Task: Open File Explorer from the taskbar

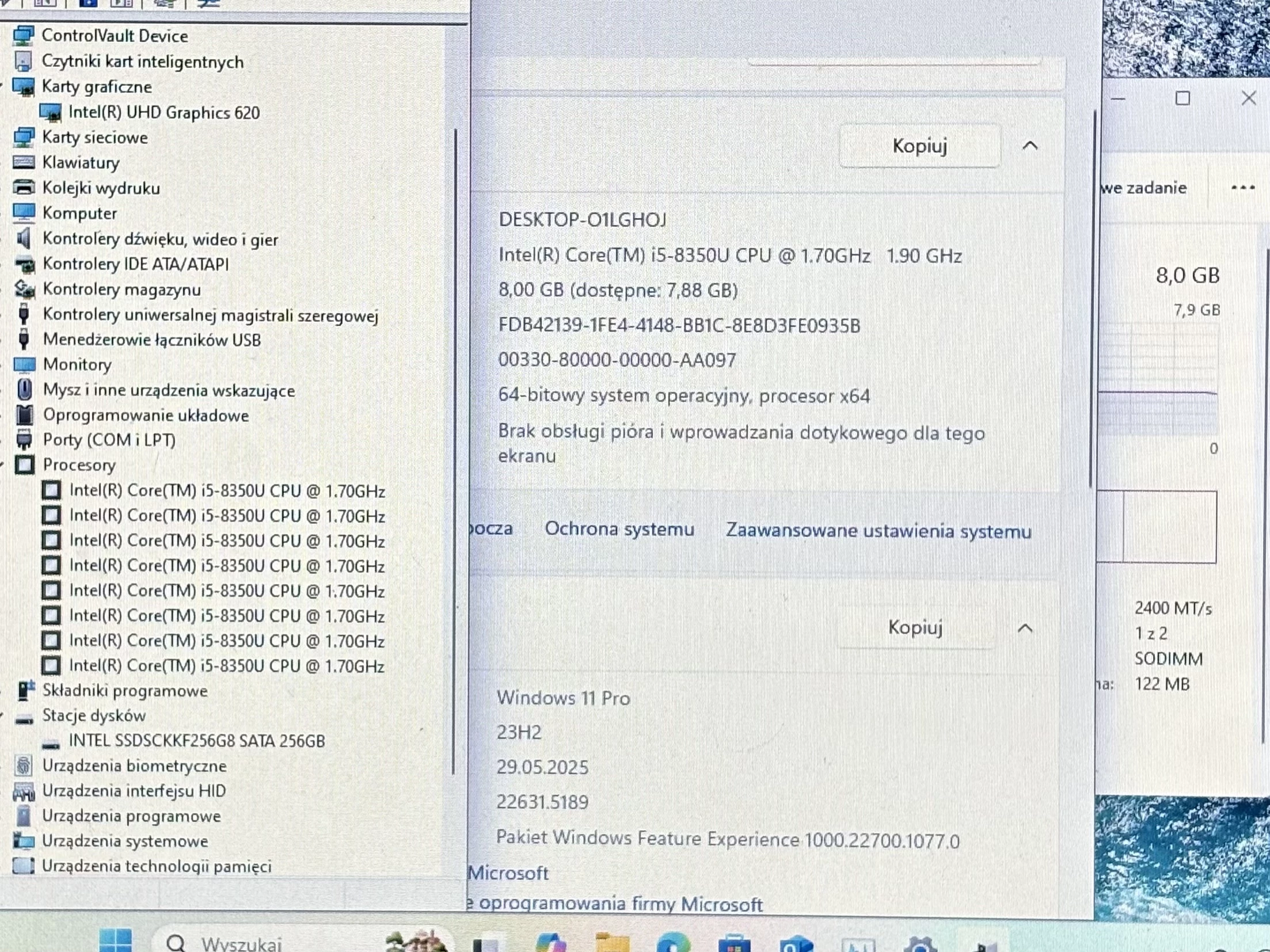Action: (x=612, y=942)
